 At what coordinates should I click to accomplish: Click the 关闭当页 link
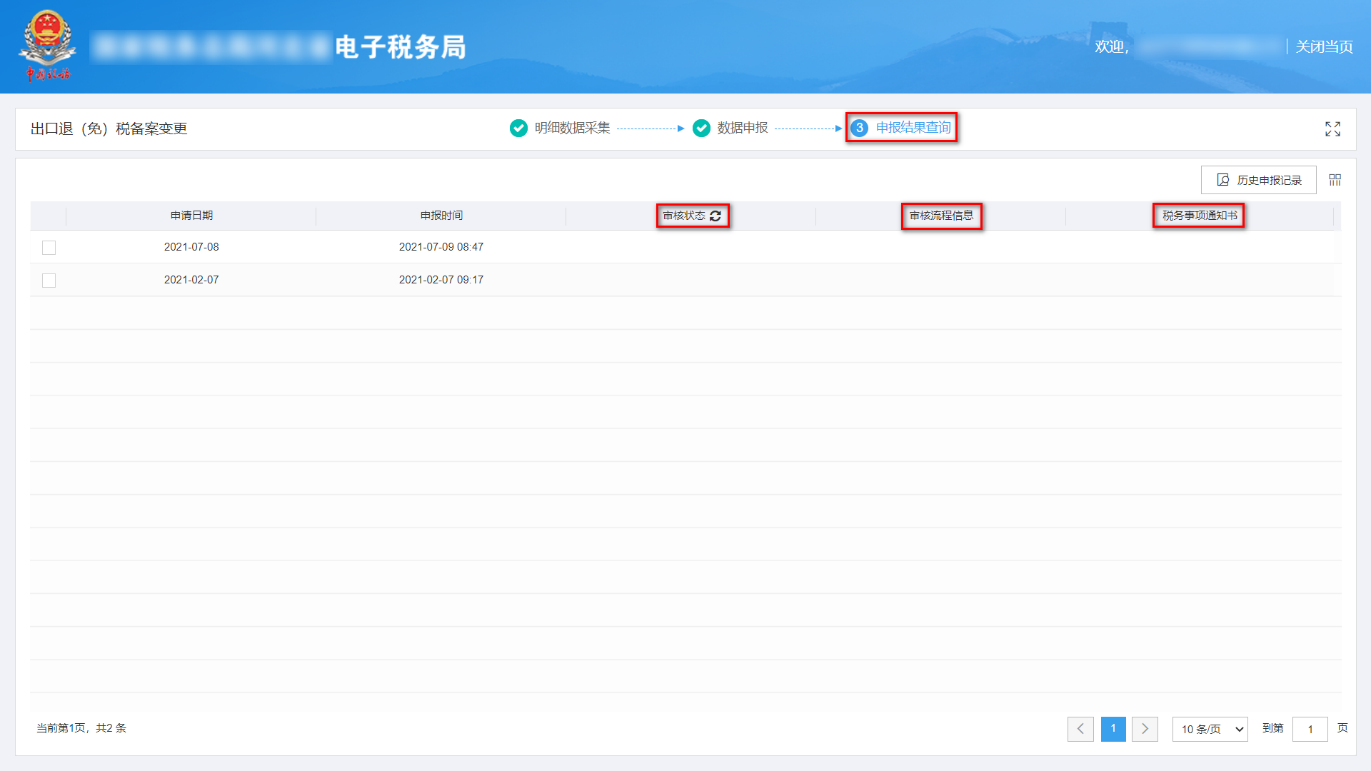(x=1322, y=45)
